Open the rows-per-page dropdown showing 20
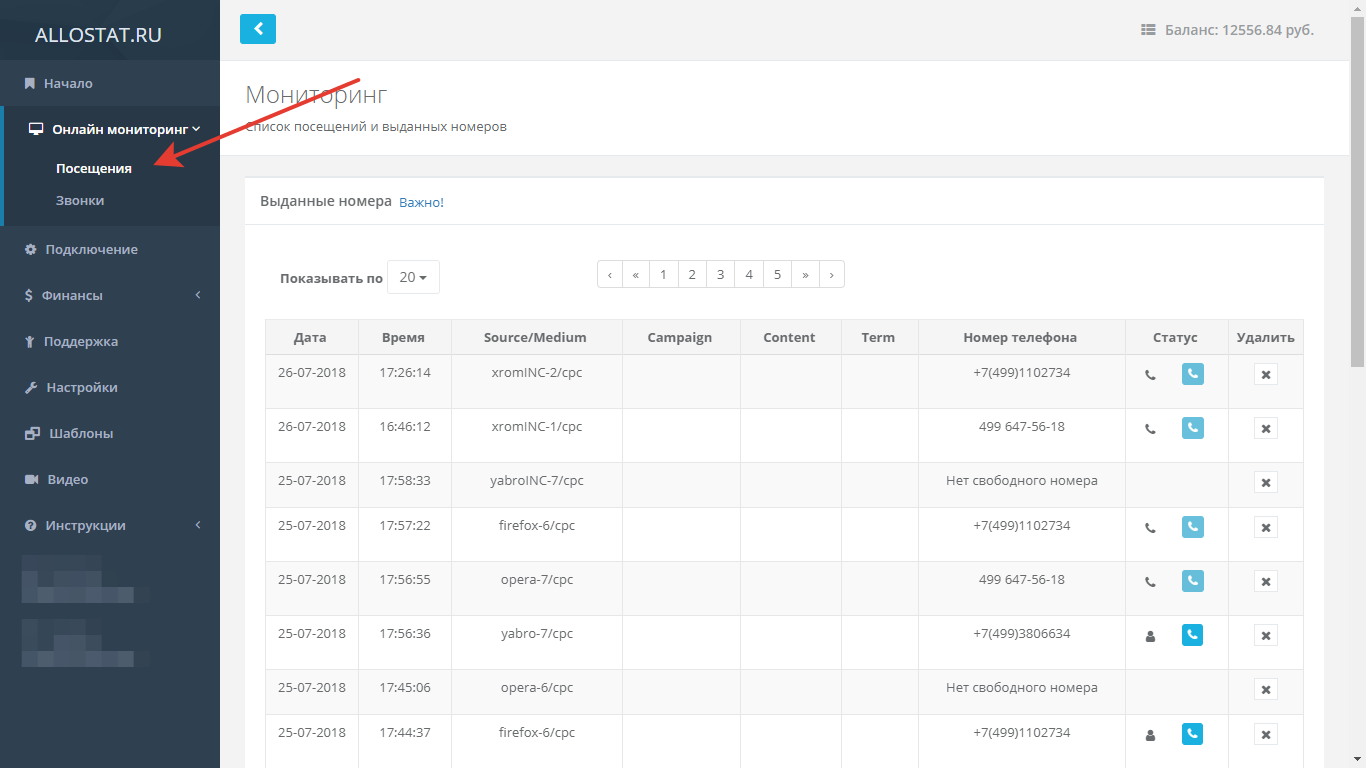This screenshot has height=768, width=1366. 413,277
